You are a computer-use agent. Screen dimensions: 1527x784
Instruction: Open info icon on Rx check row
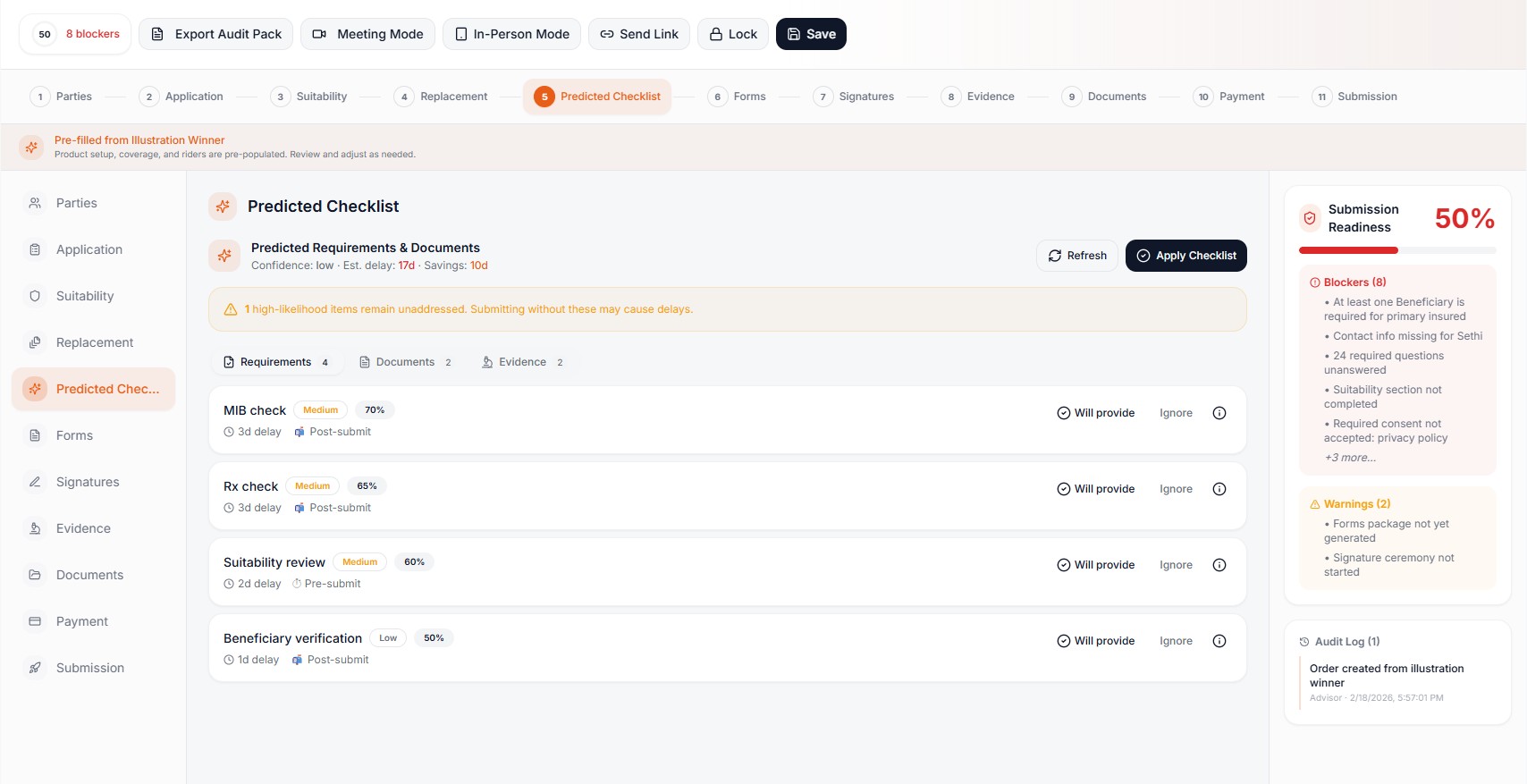pyautogui.click(x=1219, y=489)
